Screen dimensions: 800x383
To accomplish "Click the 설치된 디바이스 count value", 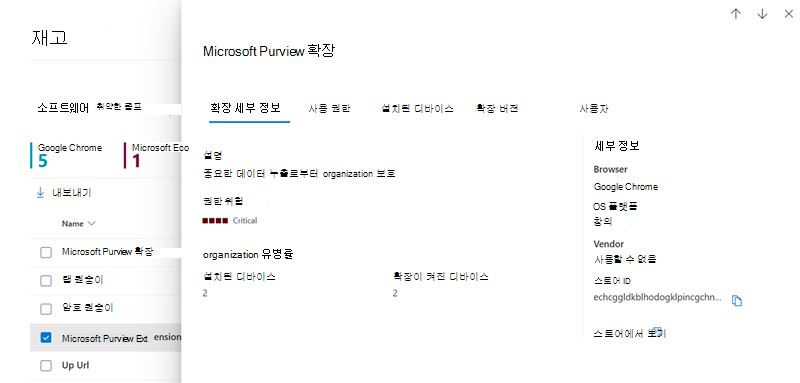I will [205, 293].
